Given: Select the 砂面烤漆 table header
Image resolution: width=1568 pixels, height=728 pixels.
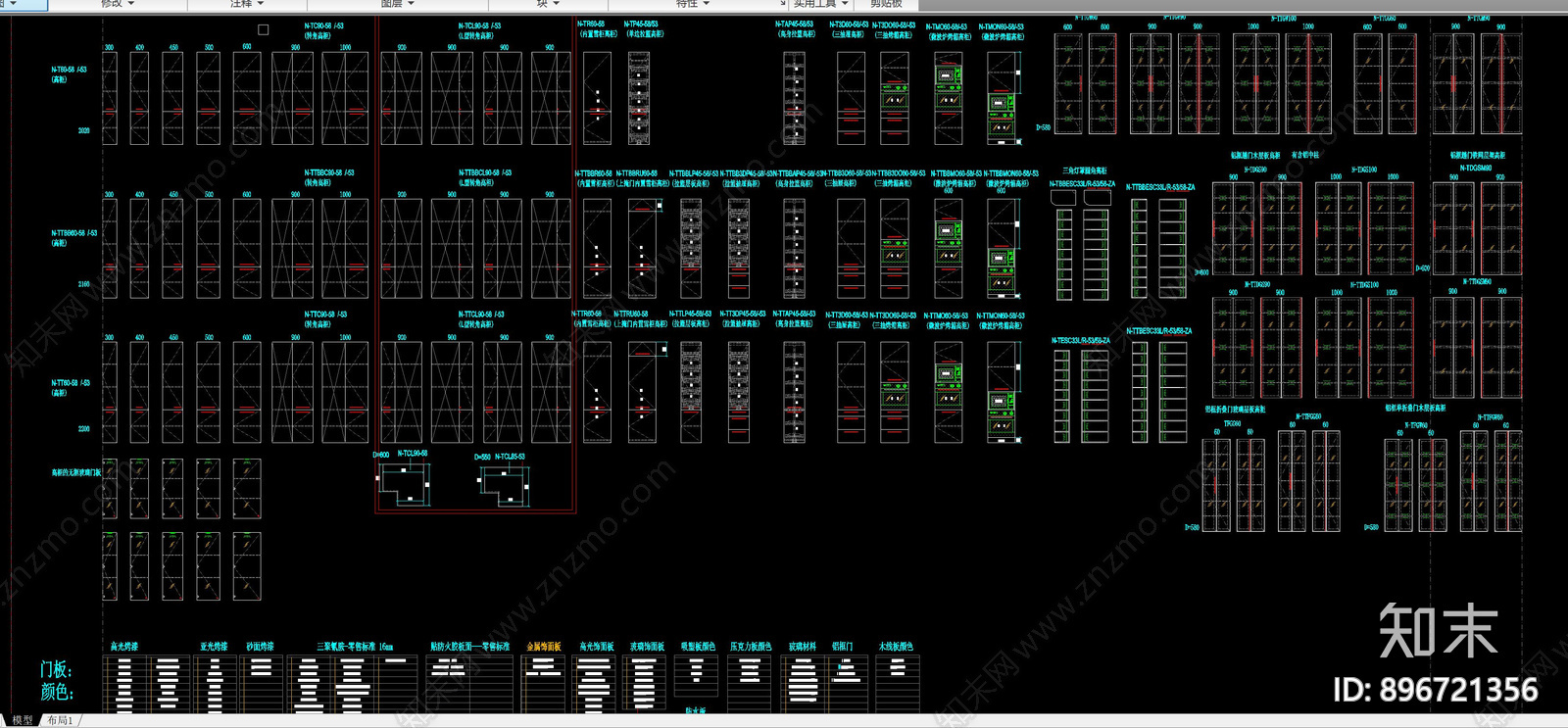Looking at the screenshot, I should tap(260, 647).
